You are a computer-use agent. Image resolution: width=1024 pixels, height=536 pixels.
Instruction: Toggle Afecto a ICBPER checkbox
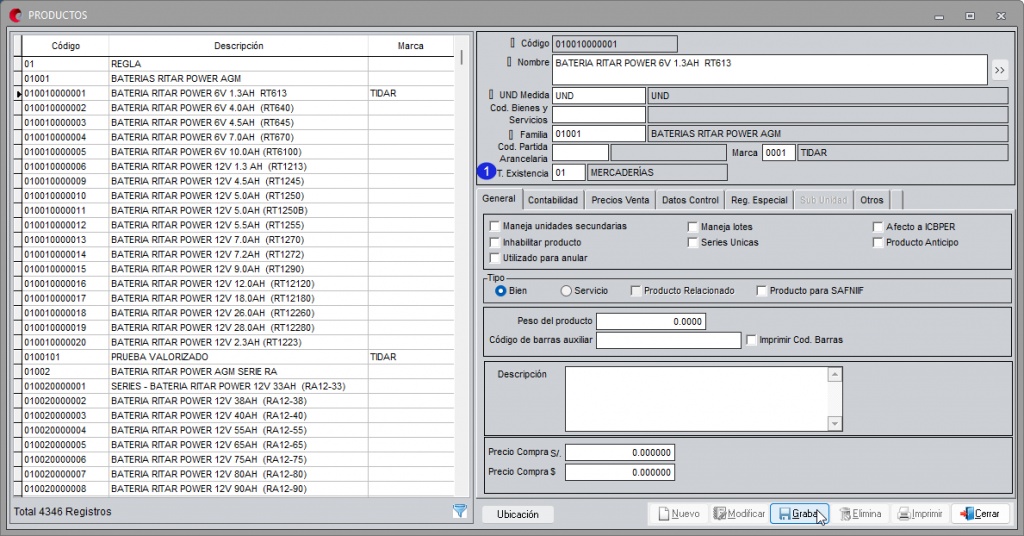coord(878,227)
